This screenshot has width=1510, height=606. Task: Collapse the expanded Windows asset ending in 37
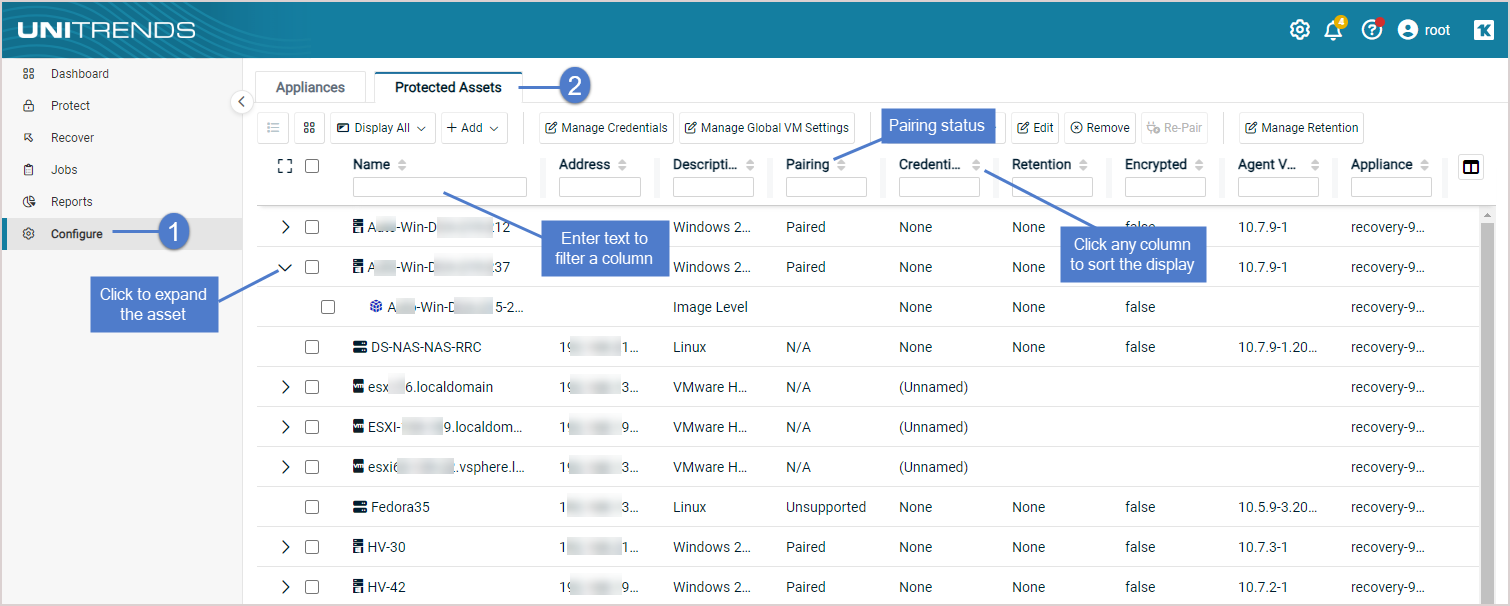coord(285,267)
